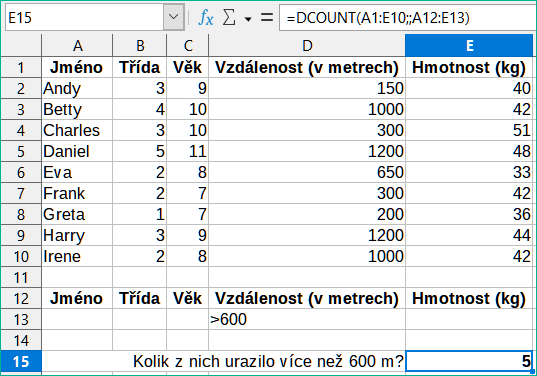The height and width of the screenshot is (376, 537).
Task: Open the Name Box dropdown arrow
Action: (x=174, y=17)
